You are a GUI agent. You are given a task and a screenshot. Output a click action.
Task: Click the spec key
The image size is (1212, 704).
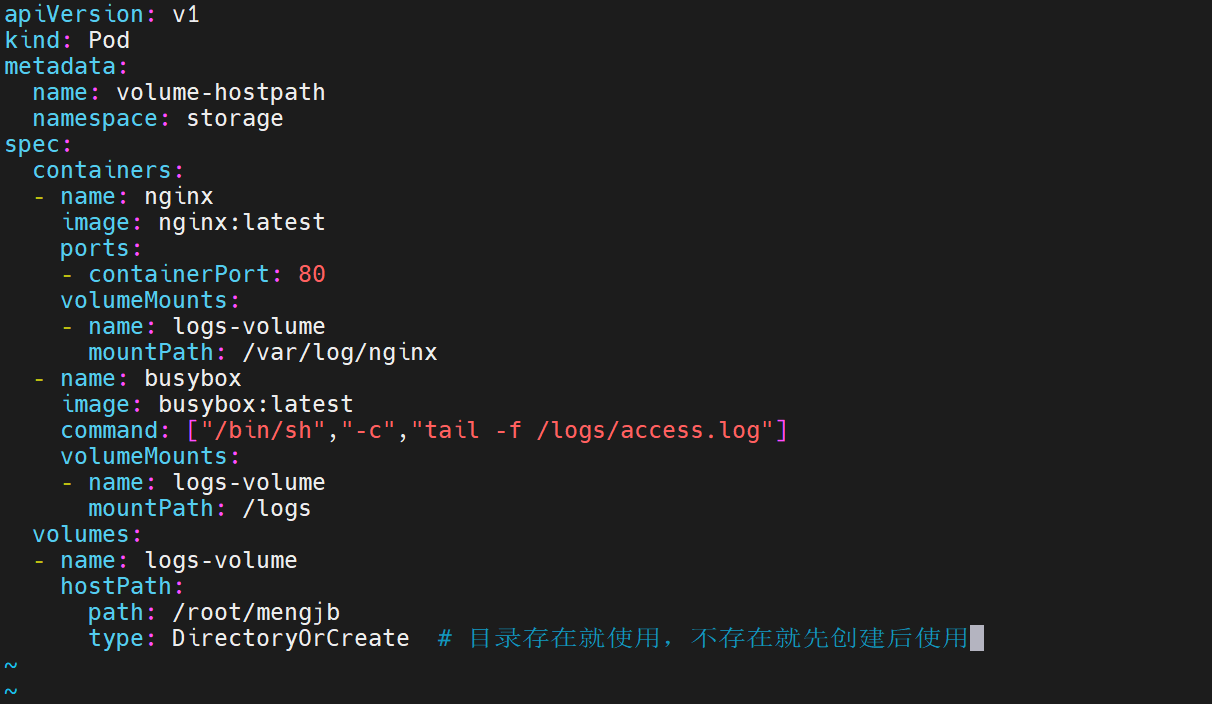[32, 145]
